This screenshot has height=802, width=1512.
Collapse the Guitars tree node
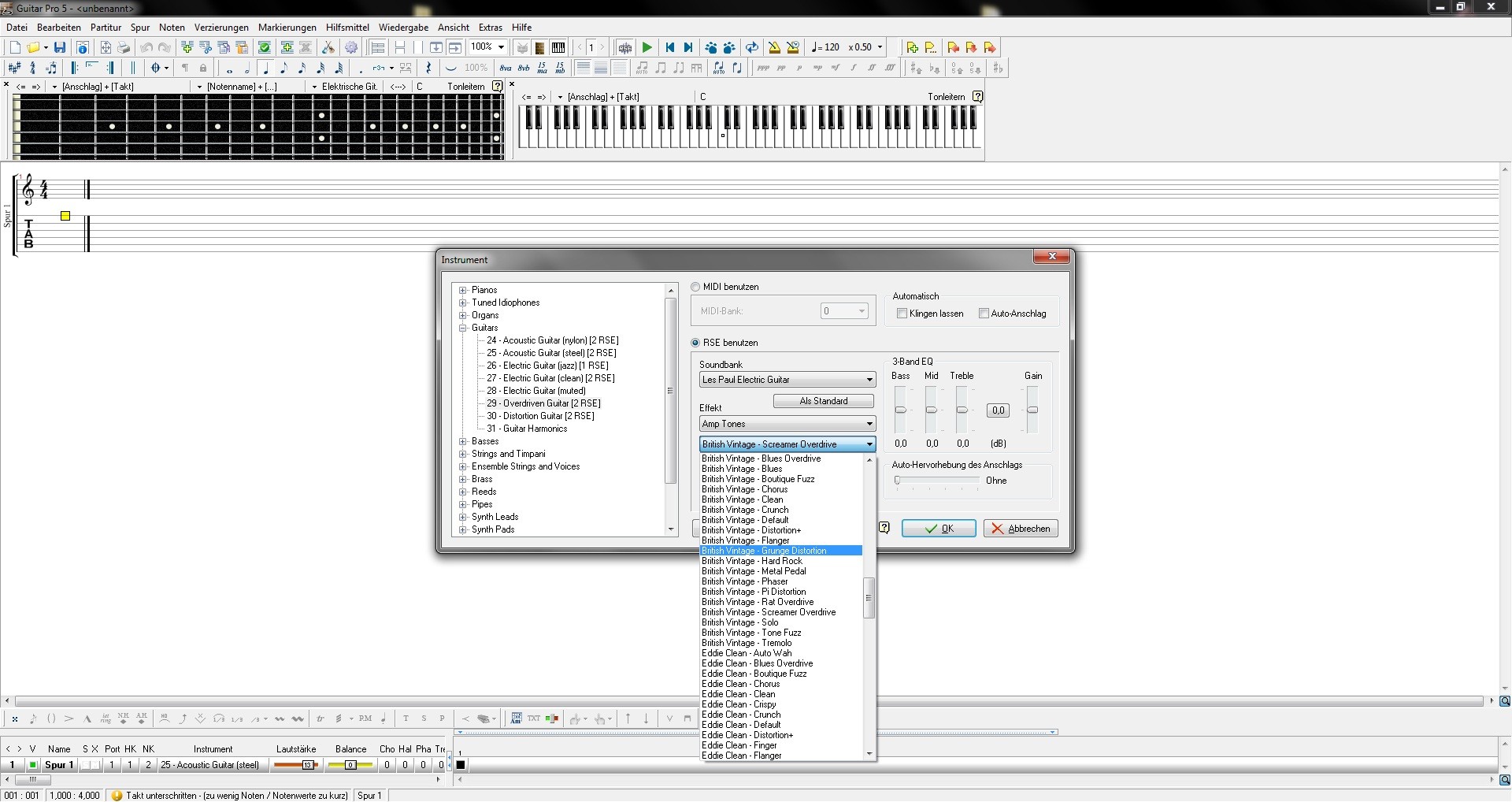463,328
